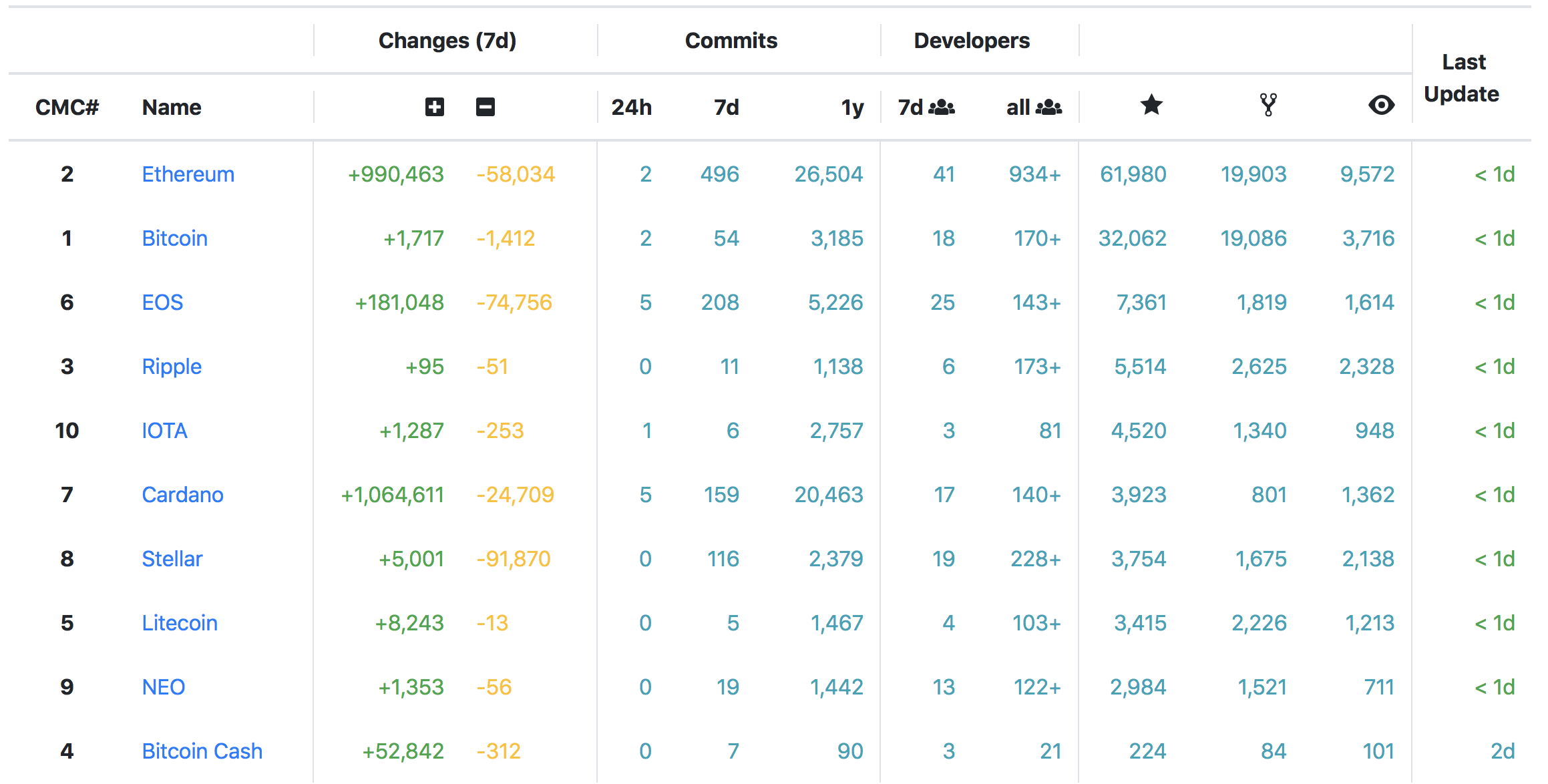Click Stellar deletions -91,870
The image size is (1548, 784).
(x=514, y=559)
